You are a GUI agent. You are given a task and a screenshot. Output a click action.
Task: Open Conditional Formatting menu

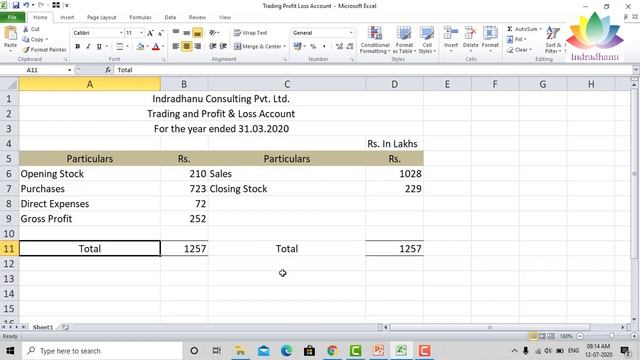click(x=375, y=39)
